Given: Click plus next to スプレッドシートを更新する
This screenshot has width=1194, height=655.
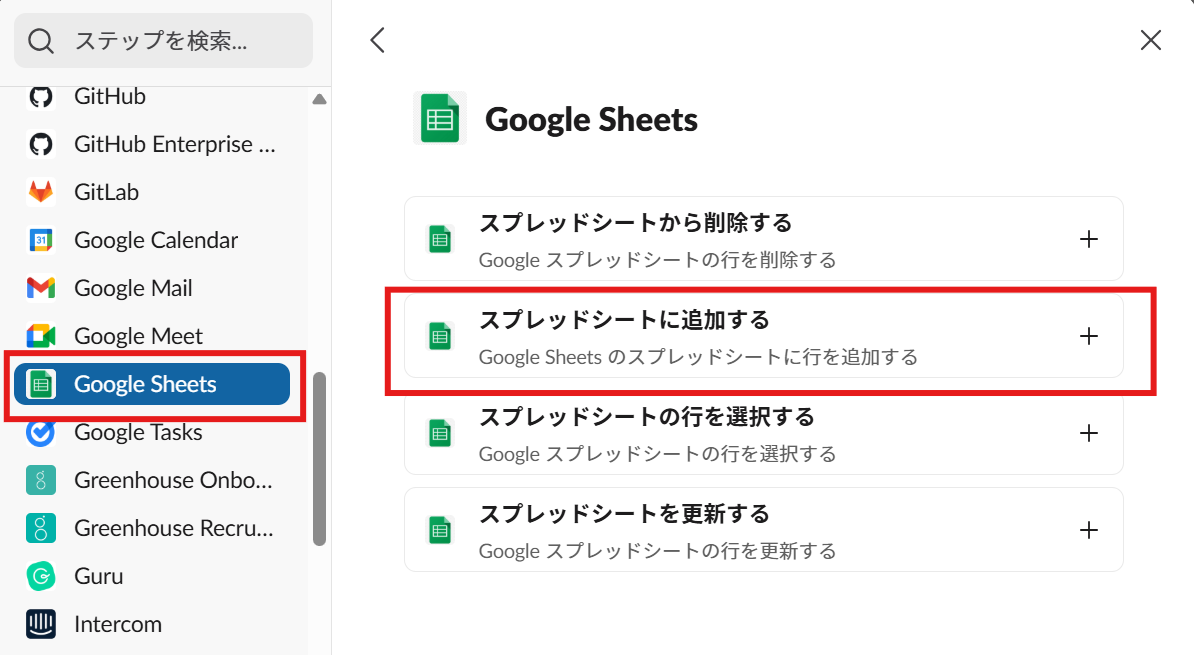Looking at the screenshot, I should coord(1089,530).
